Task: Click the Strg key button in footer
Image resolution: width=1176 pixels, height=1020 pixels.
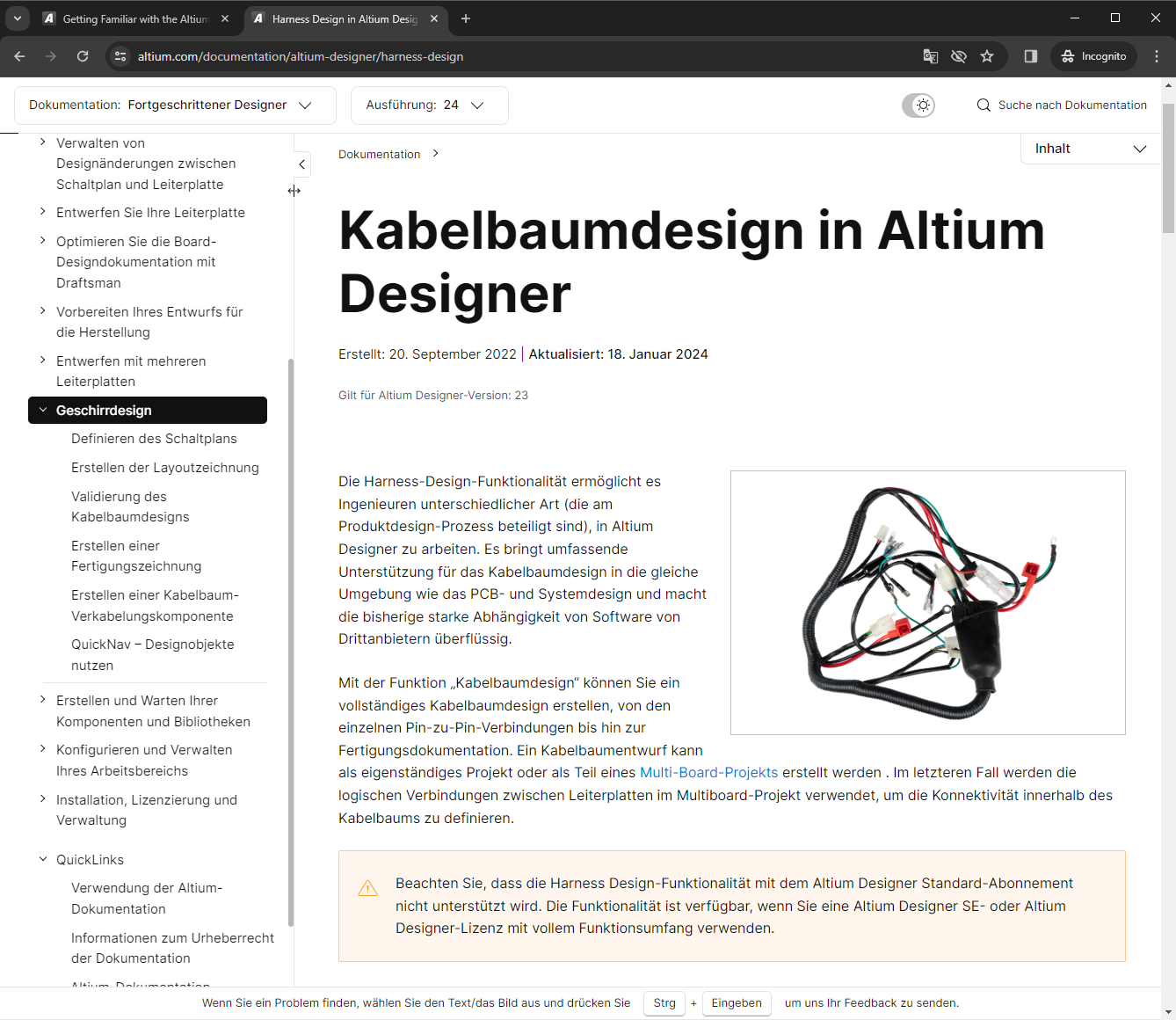Action: point(664,1003)
